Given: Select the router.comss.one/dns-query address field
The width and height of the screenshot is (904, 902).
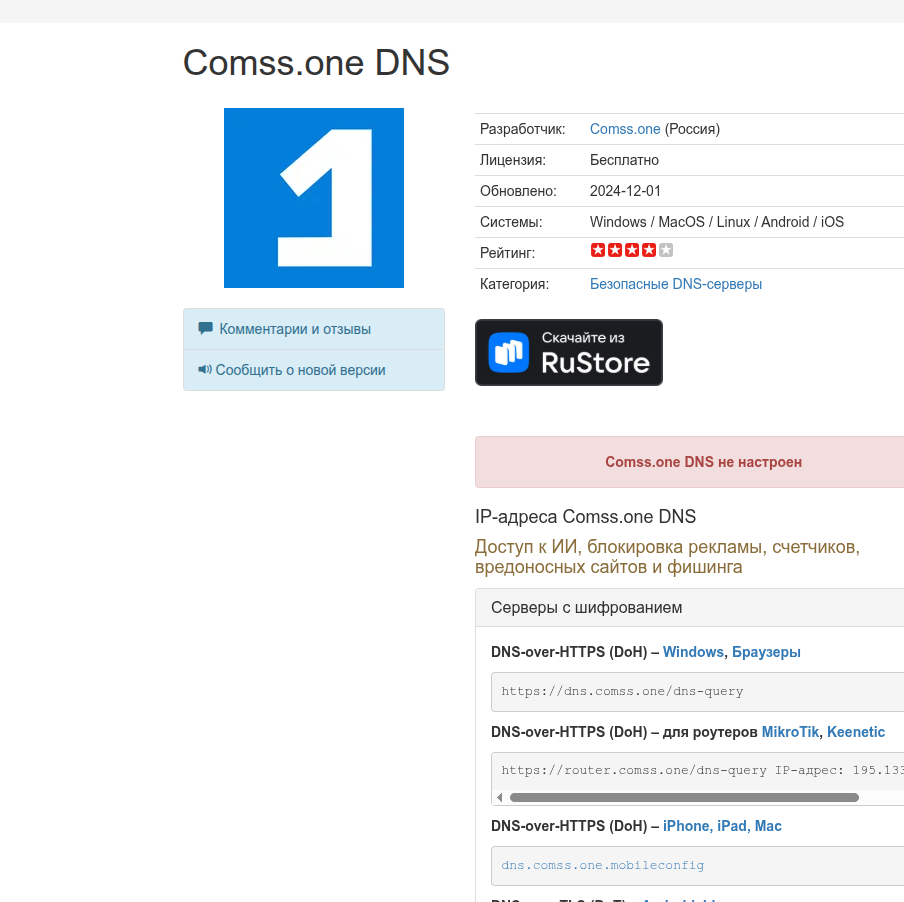Looking at the screenshot, I should tap(698, 771).
